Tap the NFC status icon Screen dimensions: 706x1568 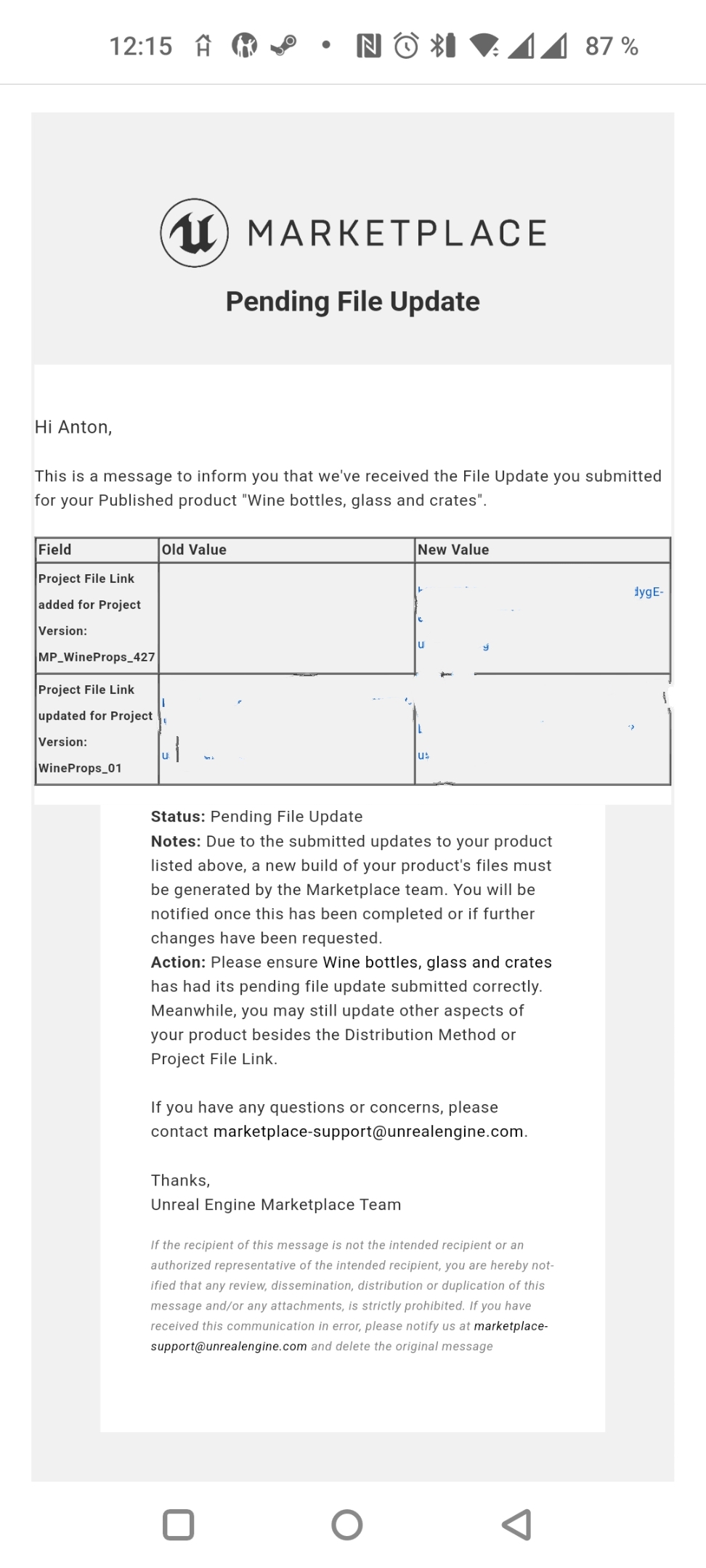coord(368,46)
